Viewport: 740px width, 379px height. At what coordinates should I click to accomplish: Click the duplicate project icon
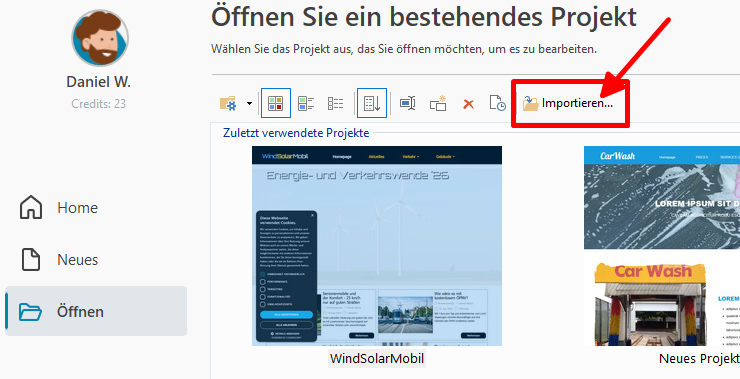coord(438,103)
